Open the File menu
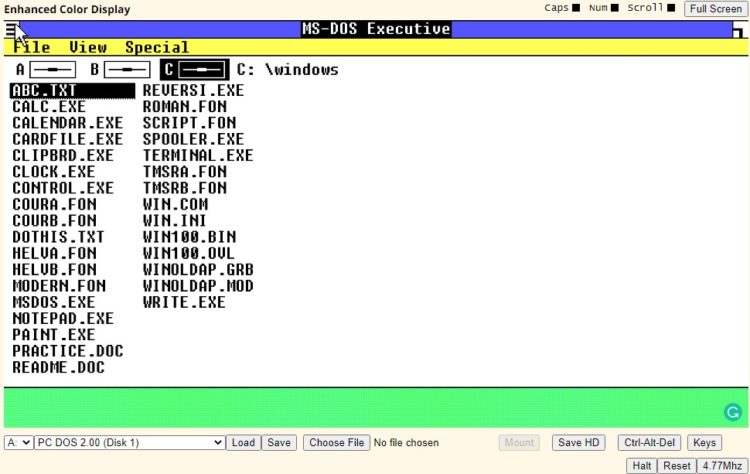The width and height of the screenshot is (750, 474). tap(32, 47)
